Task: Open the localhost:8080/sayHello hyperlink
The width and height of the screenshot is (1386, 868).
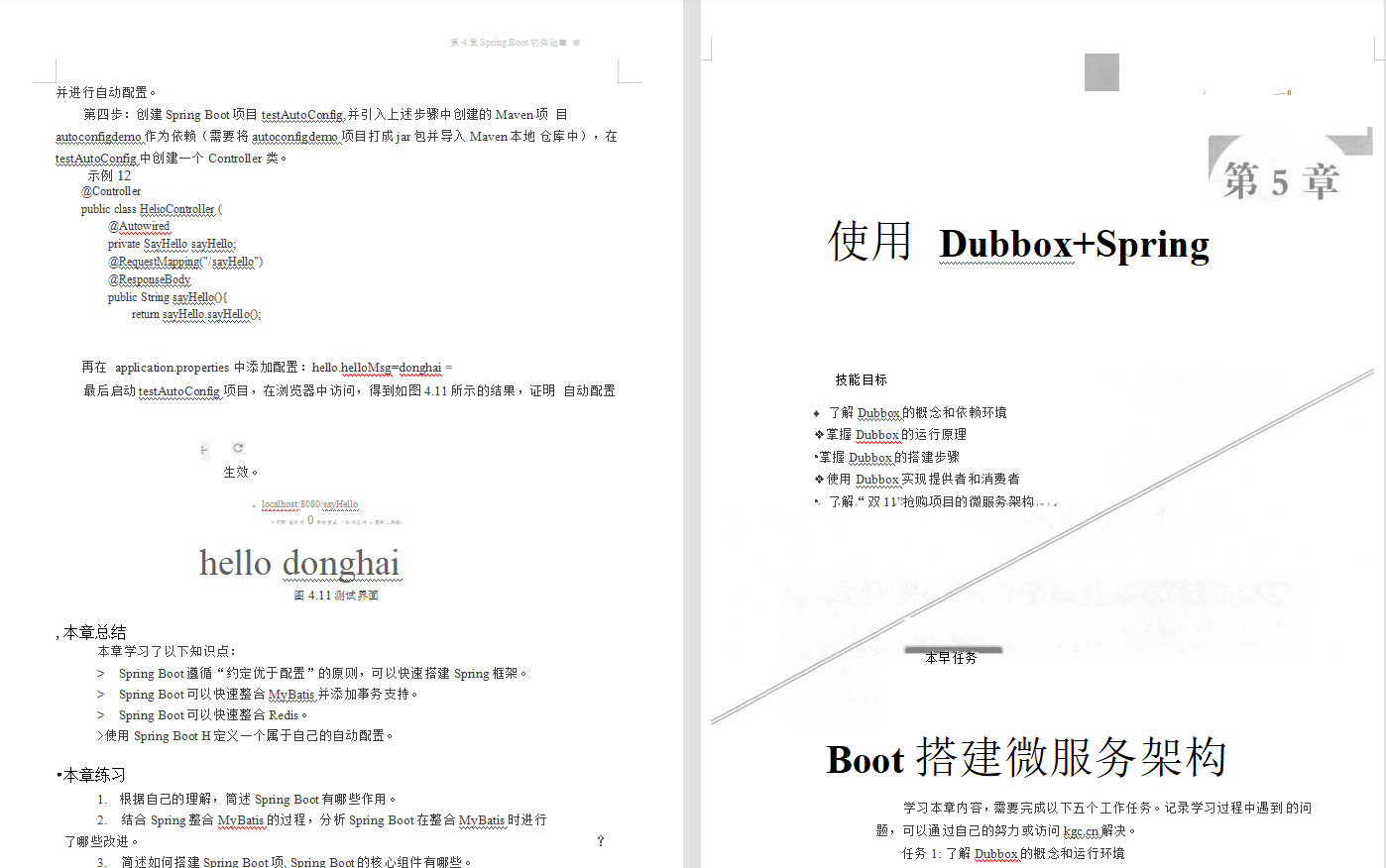Action: [310, 504]
